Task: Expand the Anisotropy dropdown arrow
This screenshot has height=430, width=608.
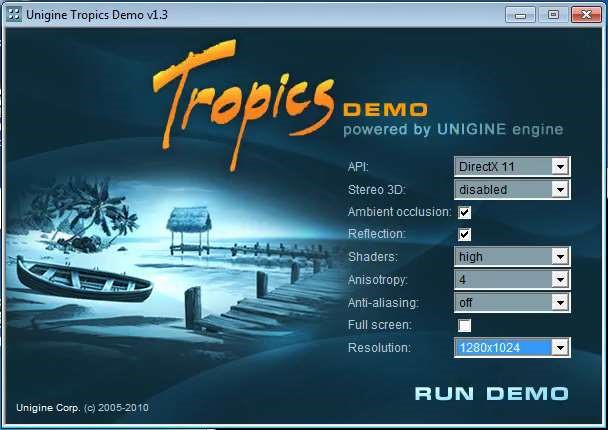Action: pyautogui.click(x=560, y=279)
